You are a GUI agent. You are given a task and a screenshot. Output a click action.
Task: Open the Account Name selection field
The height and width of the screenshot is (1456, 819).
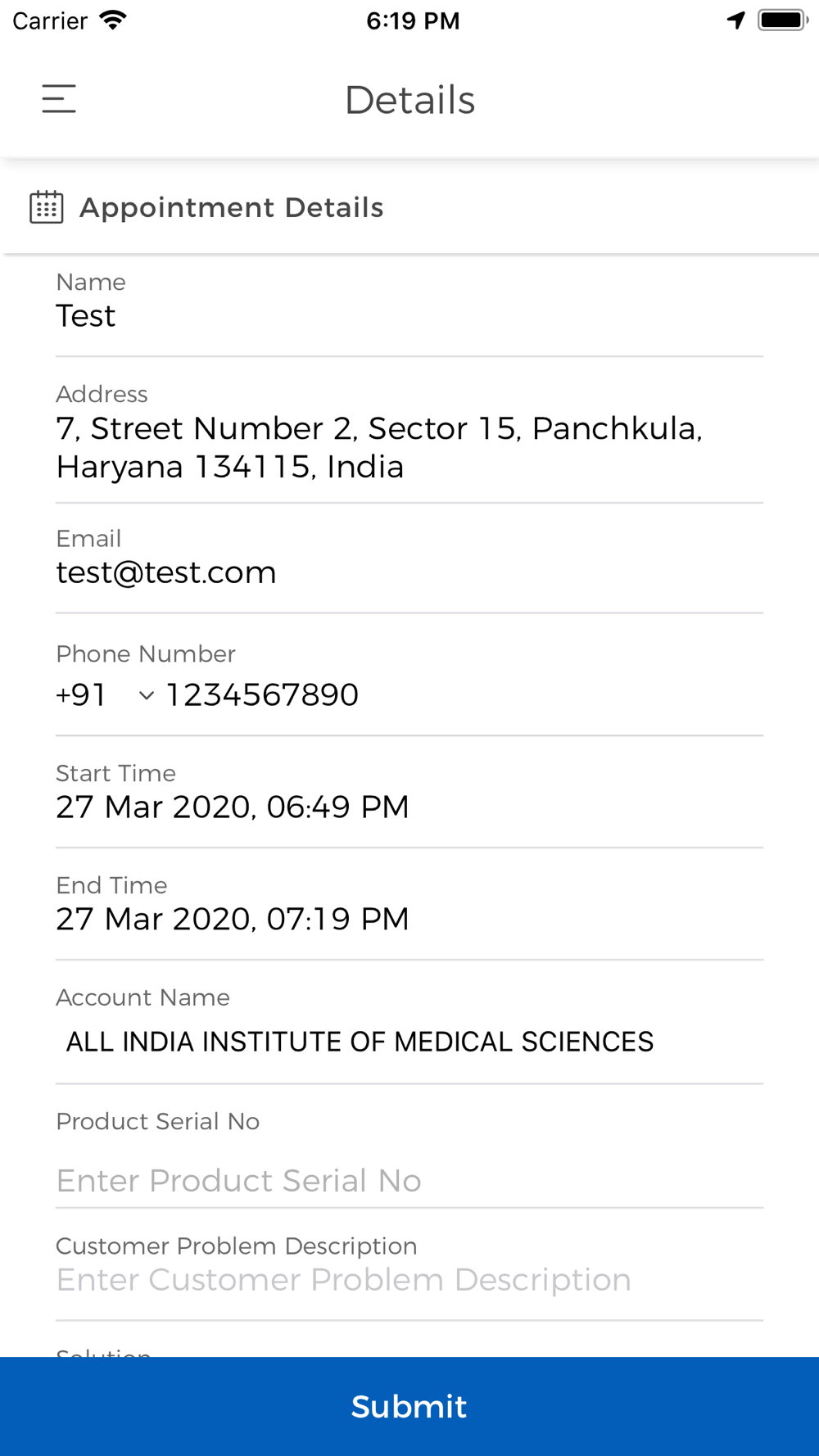tap(409, 1042)
